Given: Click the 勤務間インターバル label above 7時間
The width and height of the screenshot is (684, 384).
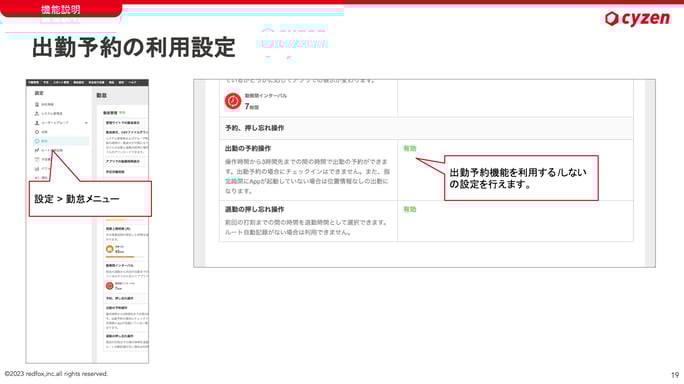Looking at the screenshot, I should 266,96.
